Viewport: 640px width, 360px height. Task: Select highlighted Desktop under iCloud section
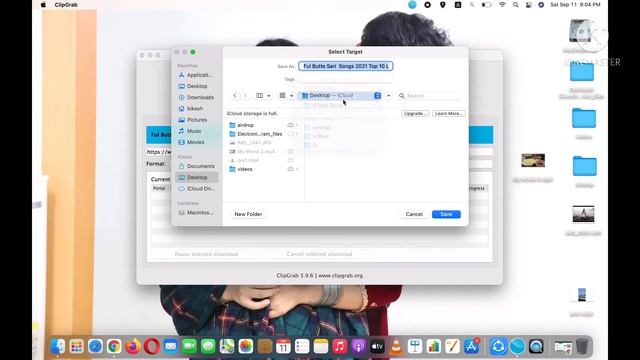pos(197,178)
